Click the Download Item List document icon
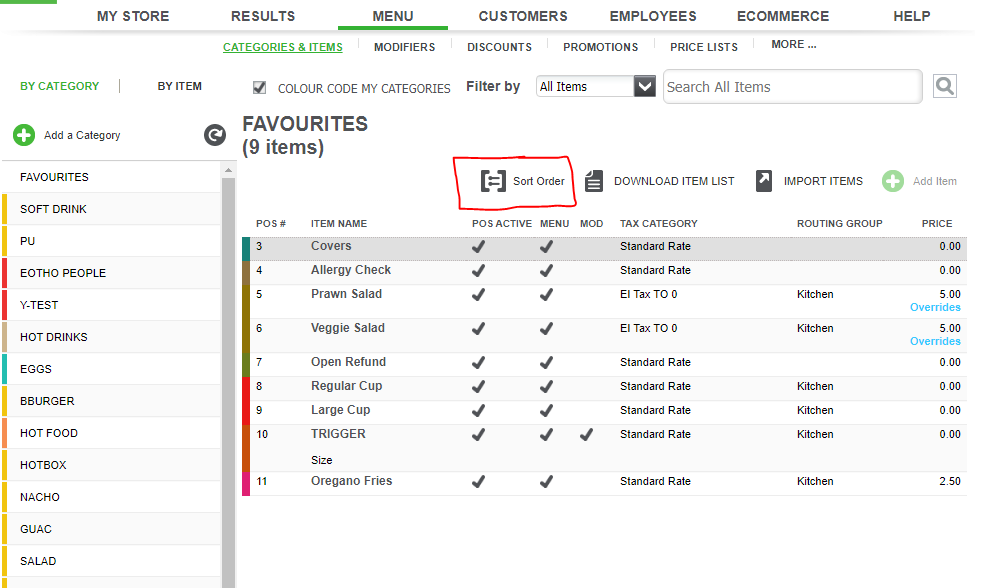This screenshot has height=588, width=987. pyautogui.click(x=594, y=181)
